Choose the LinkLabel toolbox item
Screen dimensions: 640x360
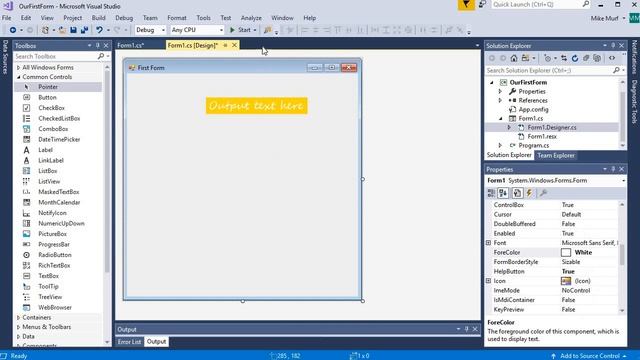(x=51, y=160)
